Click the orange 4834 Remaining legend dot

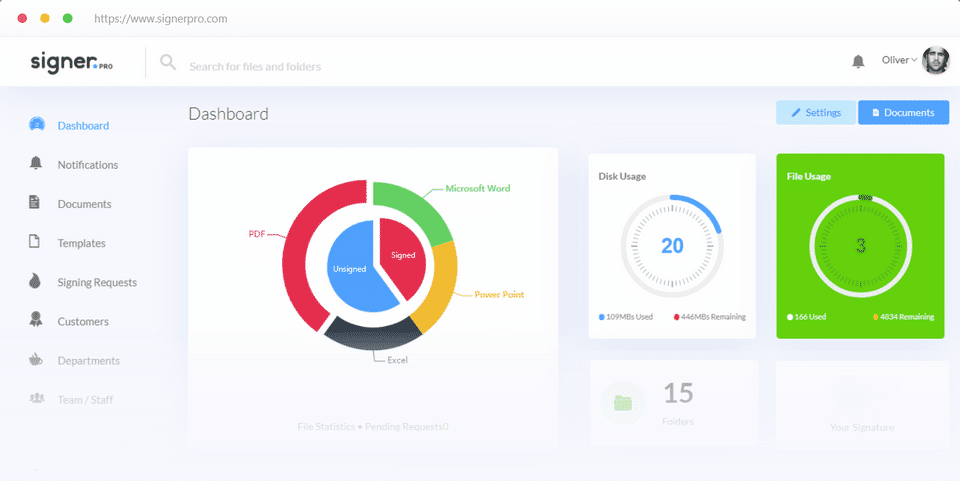pyautogui.click(x=876, y=317)
